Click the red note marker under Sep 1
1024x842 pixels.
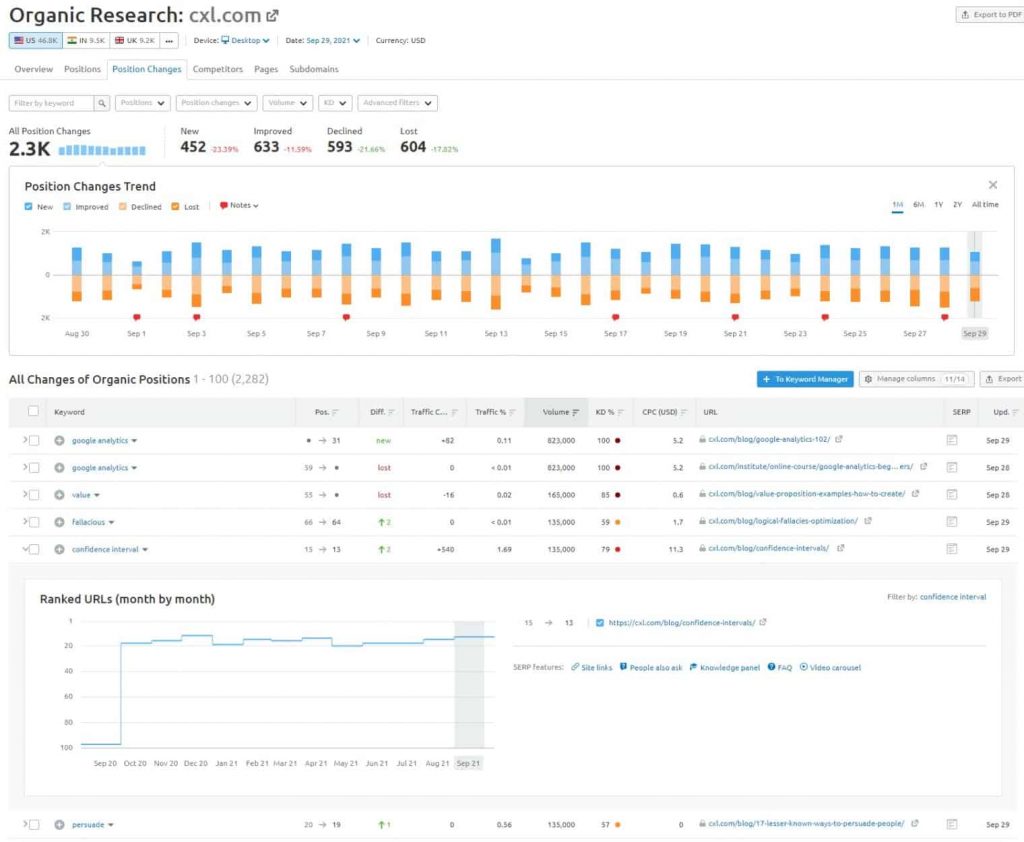[136, 317]
